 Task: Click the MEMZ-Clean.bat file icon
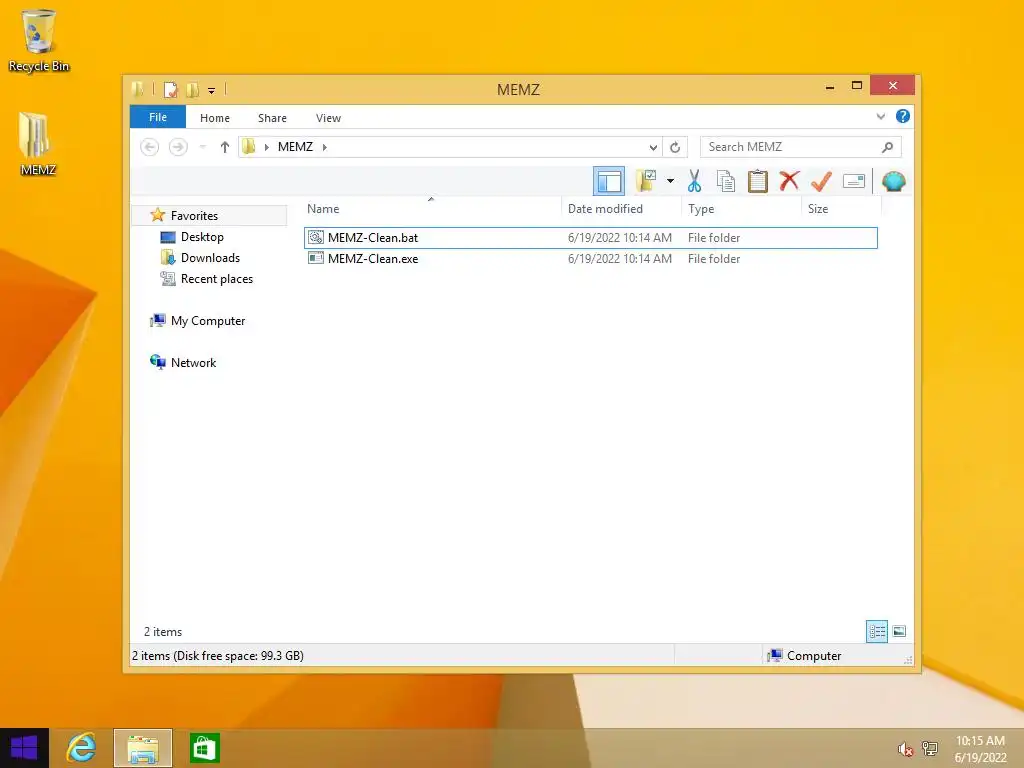click(315, 237)
